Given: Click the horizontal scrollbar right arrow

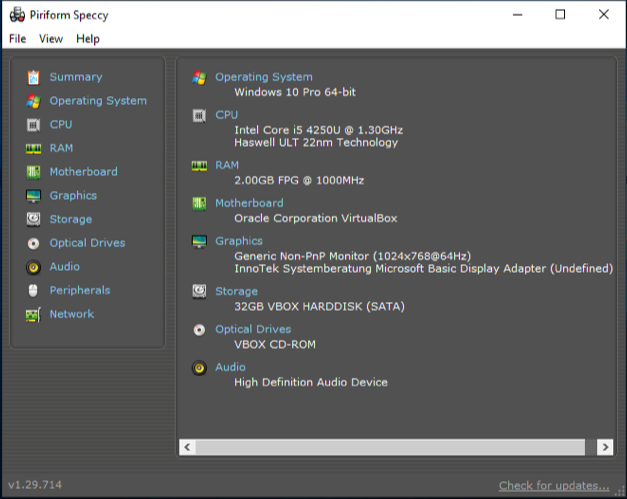Looking at the screenshot, I should [x=605, y=447].
